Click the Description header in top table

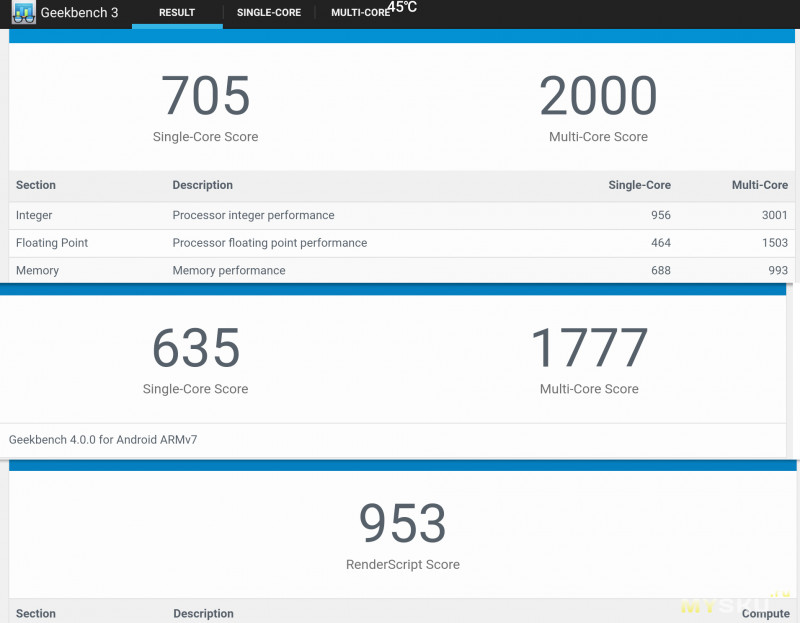tap(202, 185)
